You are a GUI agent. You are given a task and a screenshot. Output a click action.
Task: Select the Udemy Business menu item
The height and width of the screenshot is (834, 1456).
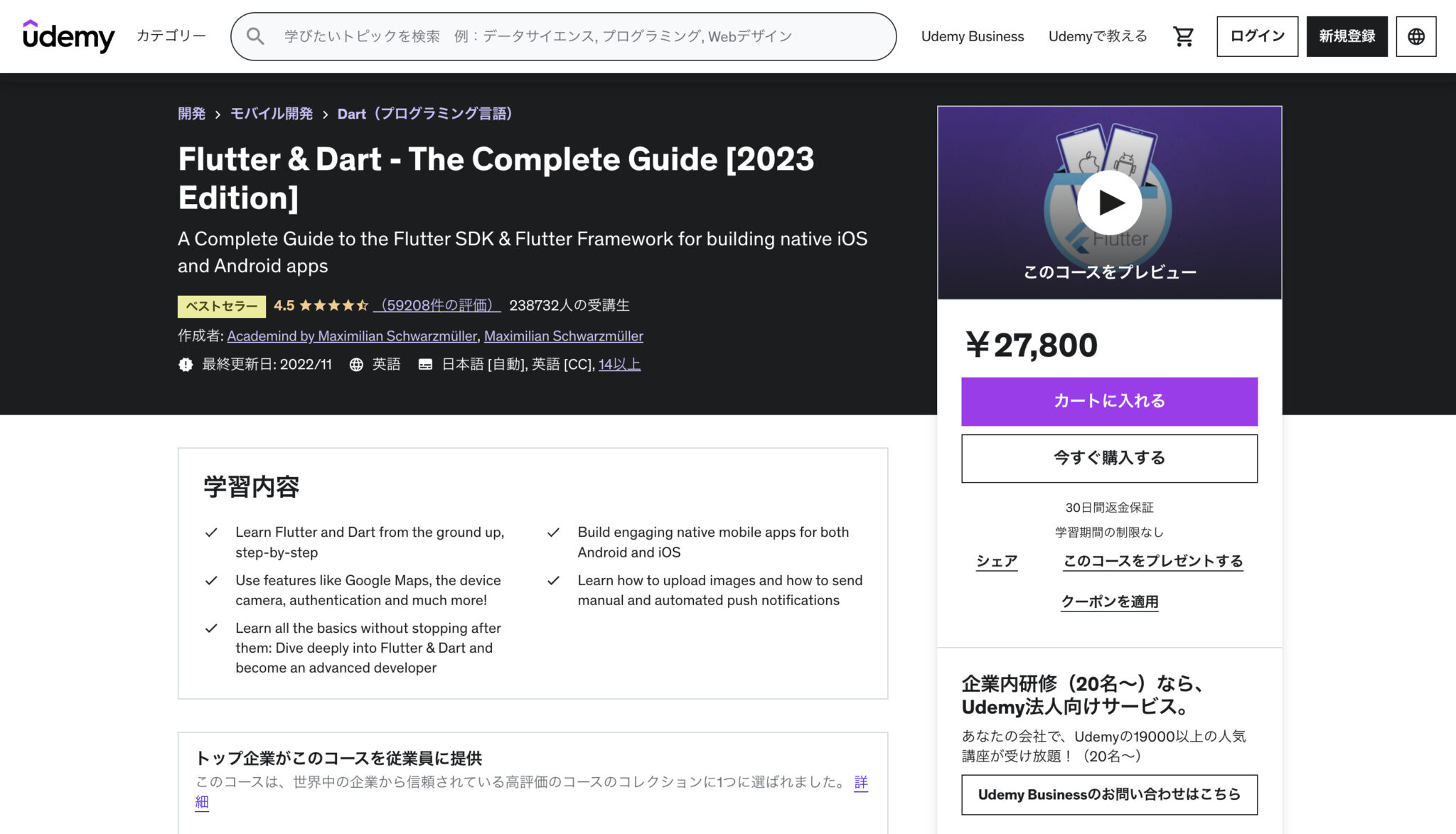[x=973, y=36]
